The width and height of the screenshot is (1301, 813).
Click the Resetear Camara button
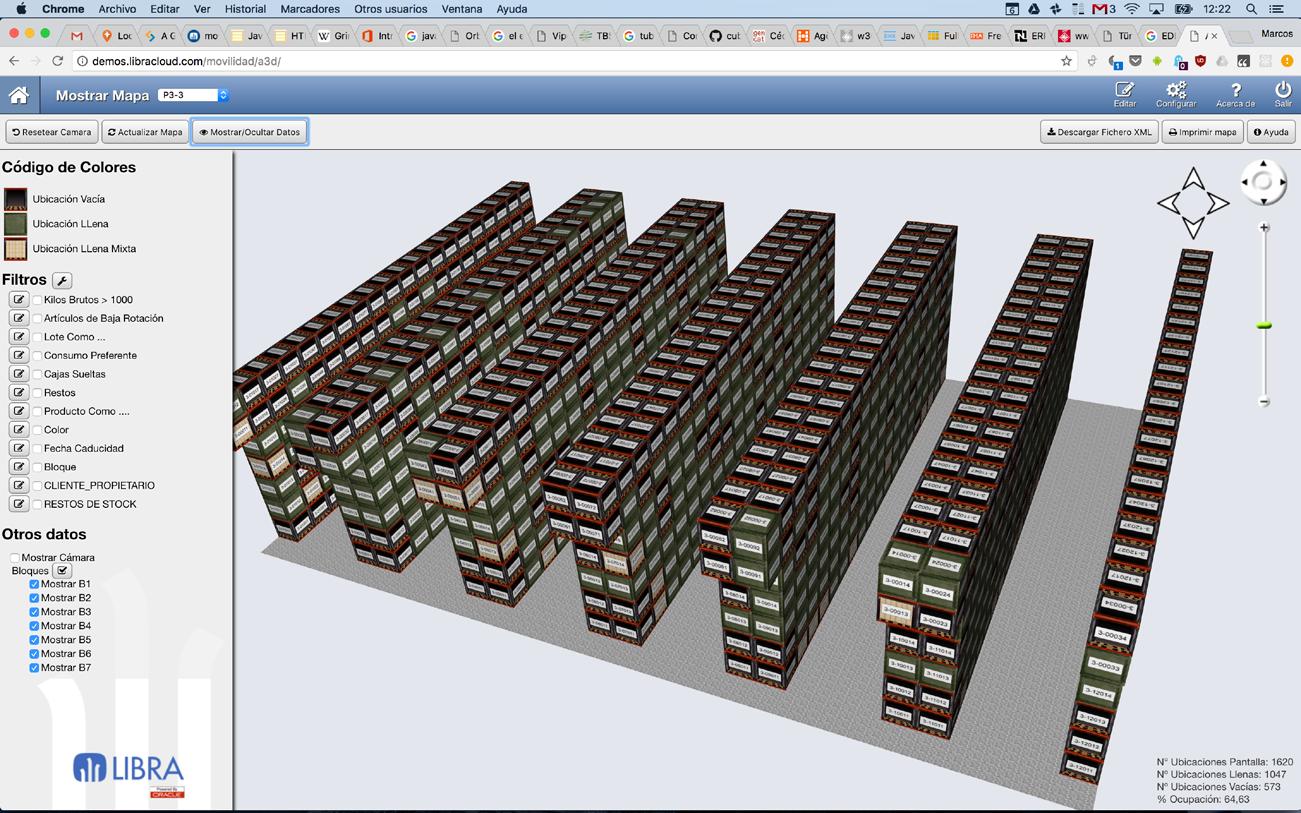[x=52, y=132]
